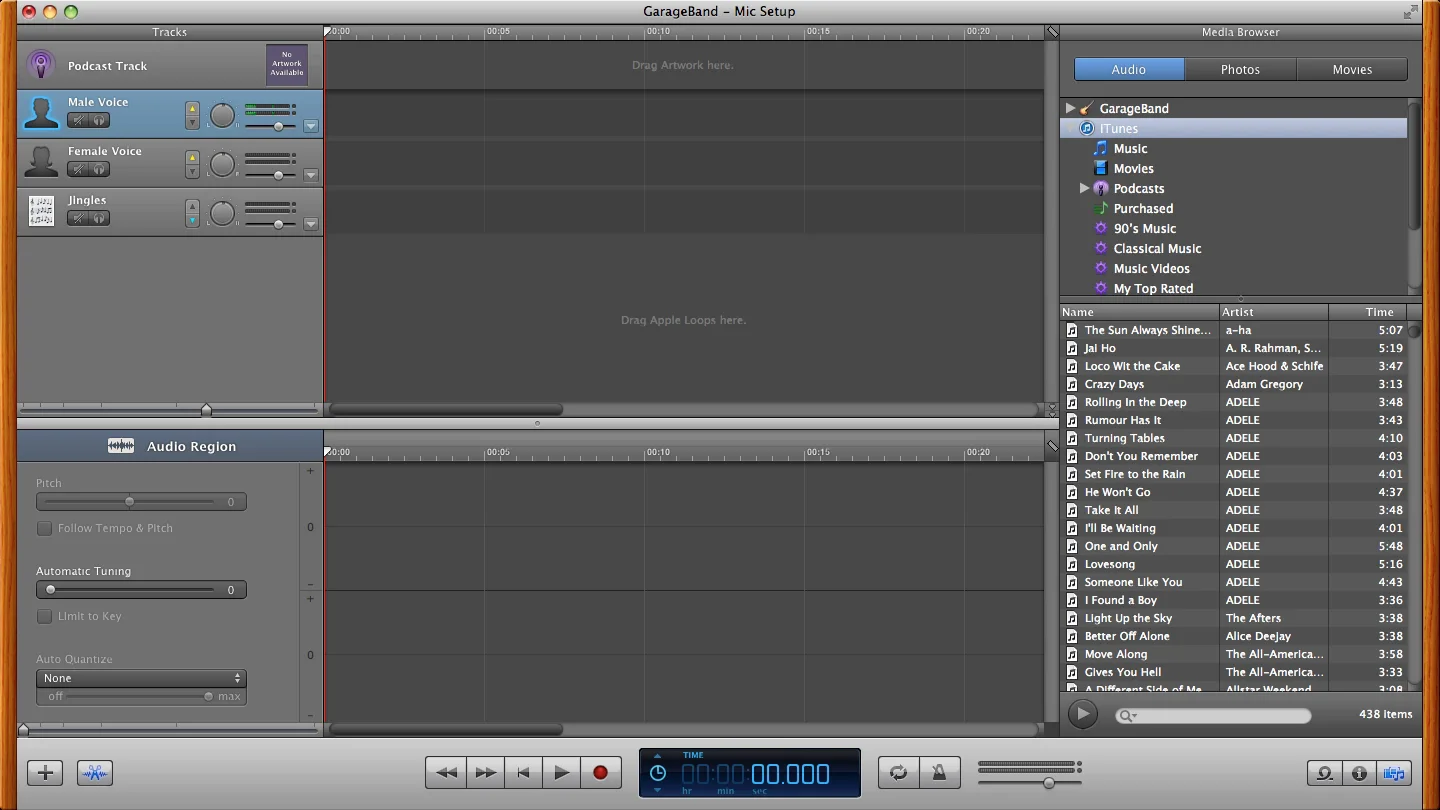This screenshot has width=1440, height=810.
Task: Solo the Jingles track with headphones
Action: click(x=99, y=219)
